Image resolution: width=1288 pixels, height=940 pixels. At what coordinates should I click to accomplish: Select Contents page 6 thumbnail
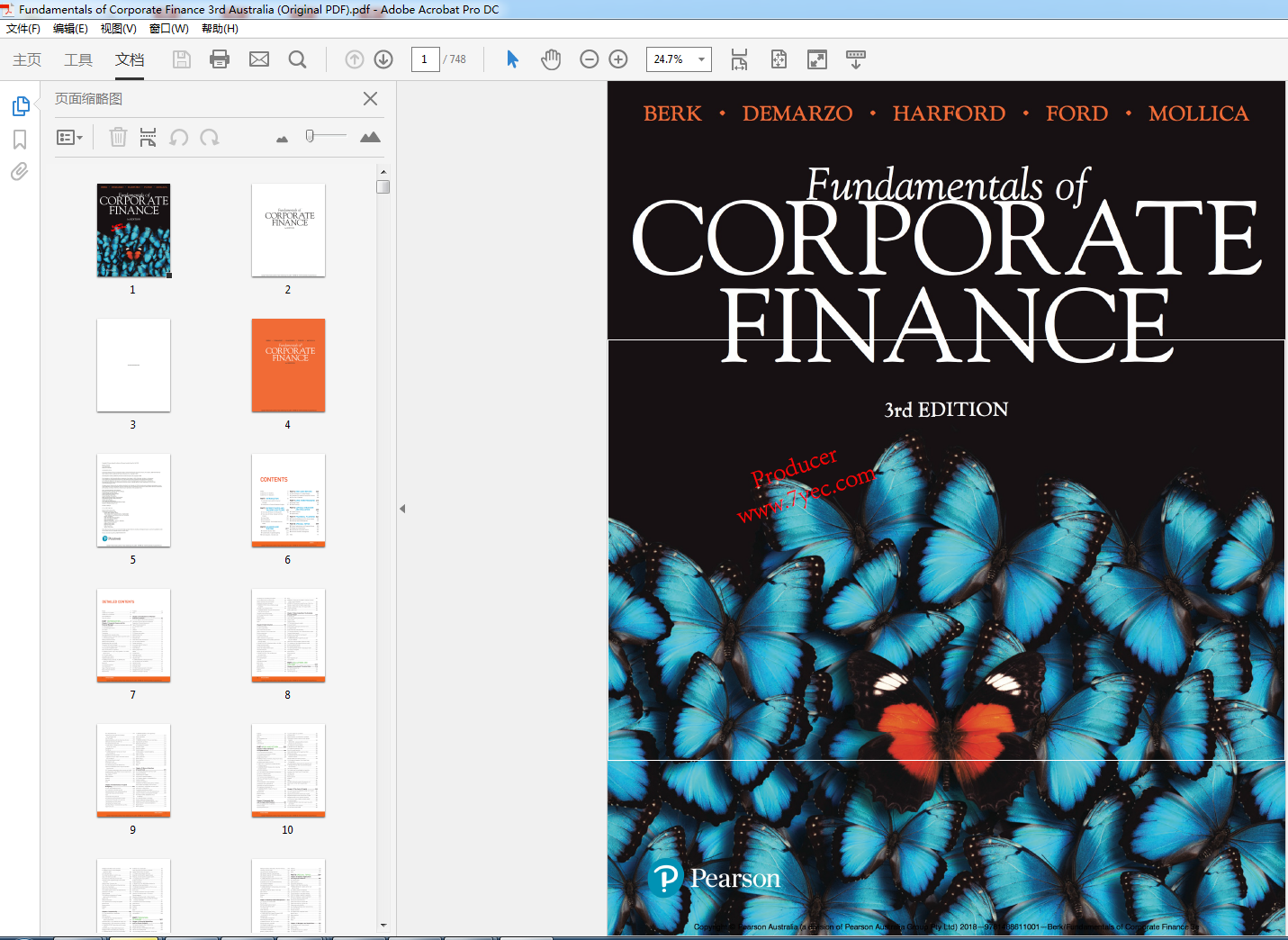(288, 501)
